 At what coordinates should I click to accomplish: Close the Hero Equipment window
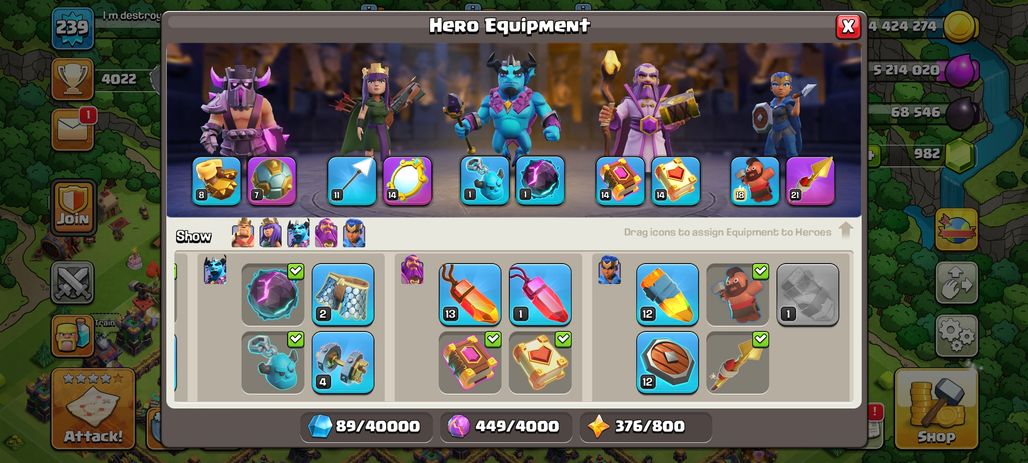(x=848, y=26)
